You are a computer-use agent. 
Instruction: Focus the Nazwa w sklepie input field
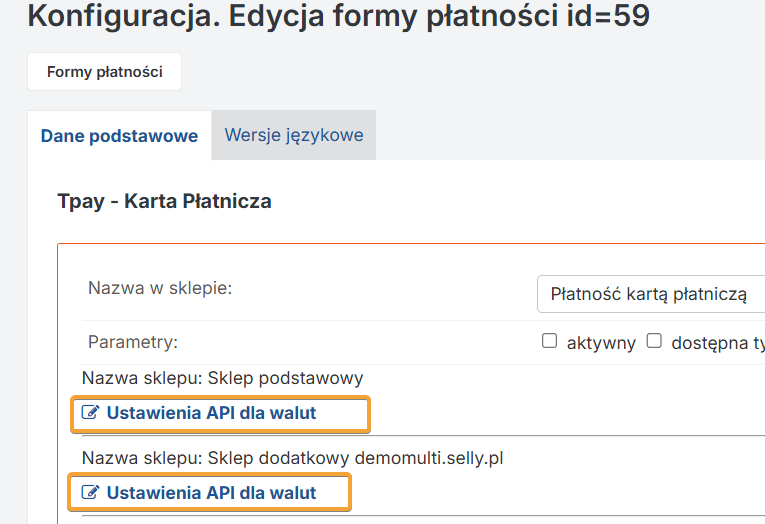point(650,294)
